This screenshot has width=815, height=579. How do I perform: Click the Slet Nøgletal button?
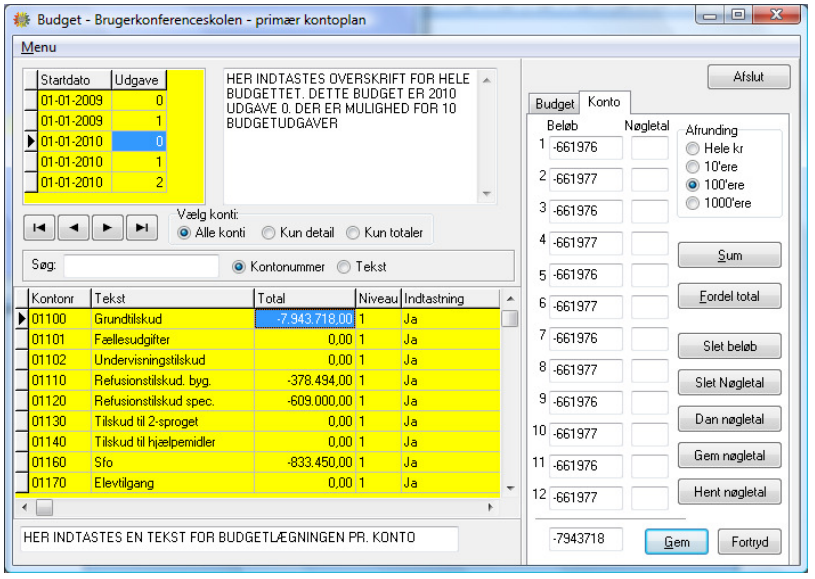(730, 383)
